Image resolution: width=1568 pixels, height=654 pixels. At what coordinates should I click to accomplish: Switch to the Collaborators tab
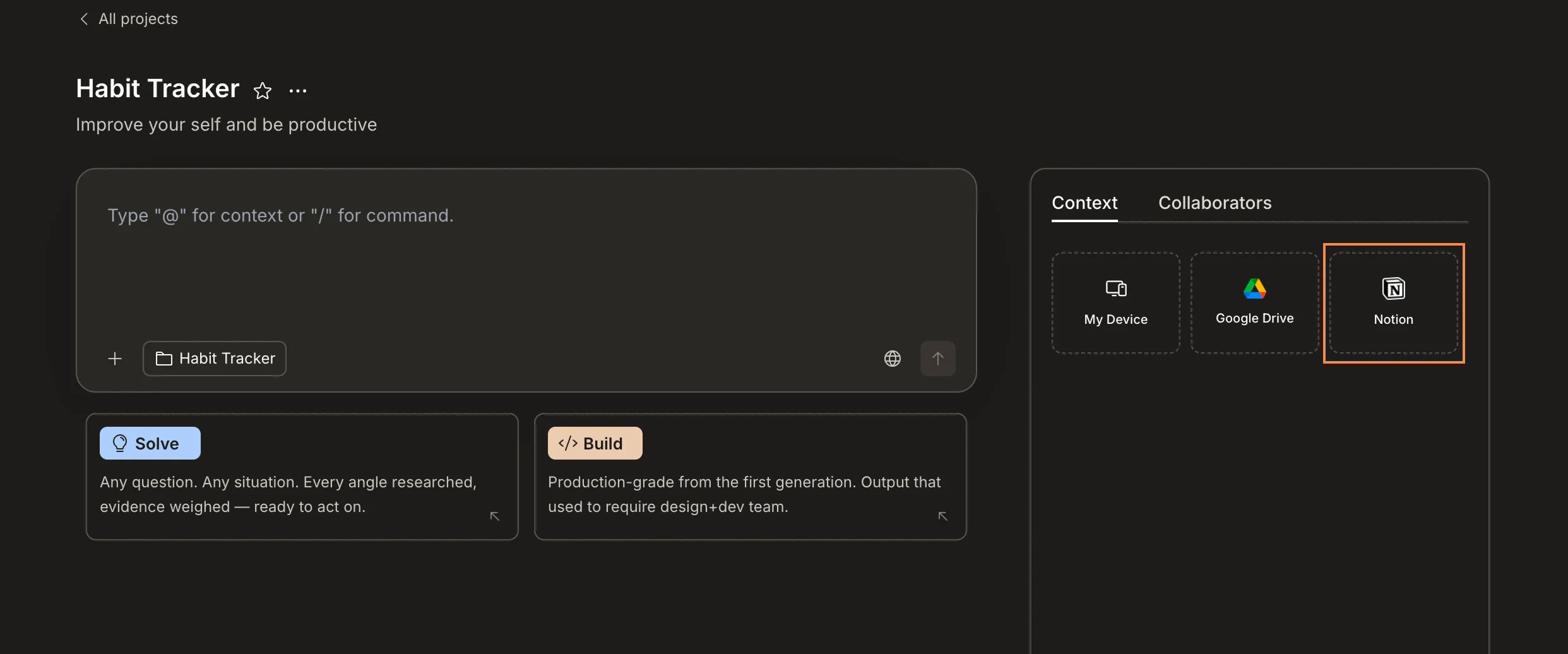point(1215,202)
